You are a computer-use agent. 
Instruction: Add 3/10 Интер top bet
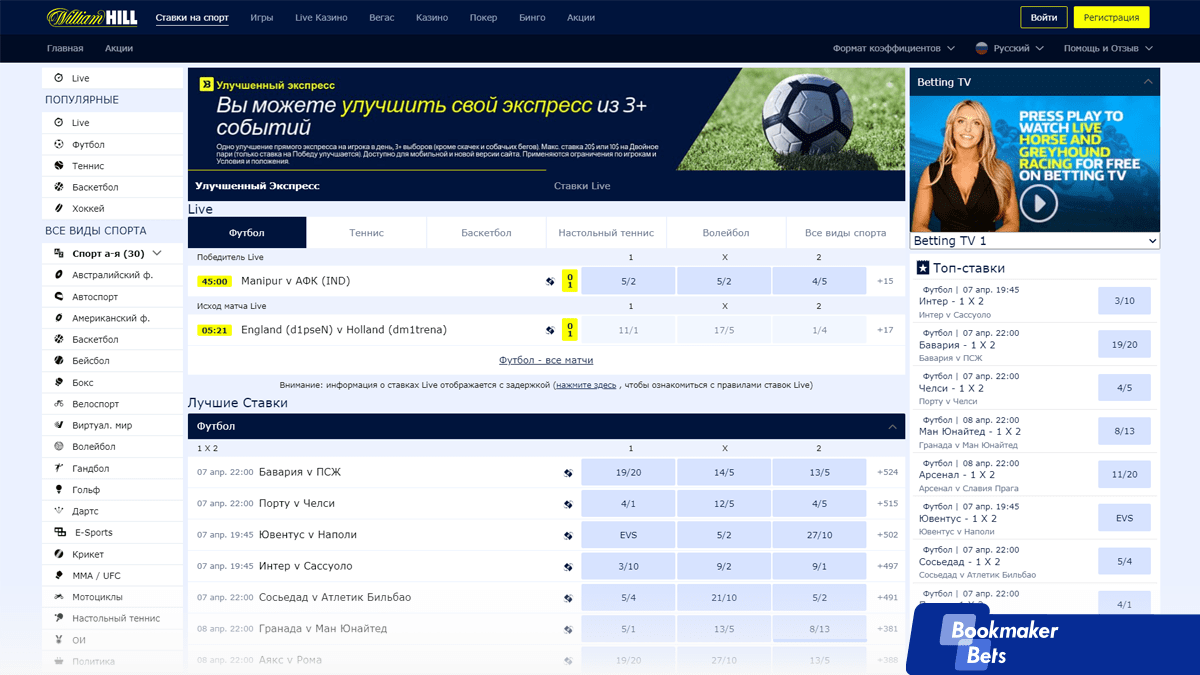click(1124, 301)
